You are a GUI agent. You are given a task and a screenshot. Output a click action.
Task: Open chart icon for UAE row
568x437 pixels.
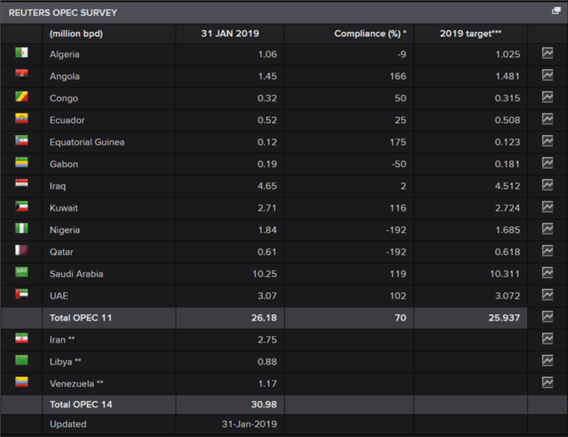coord(547,295)
